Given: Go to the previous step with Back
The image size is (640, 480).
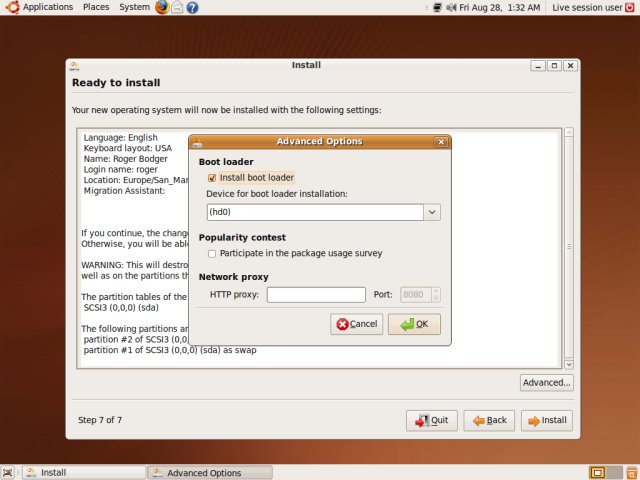Looking at the screenshot, I should [489, 420].
